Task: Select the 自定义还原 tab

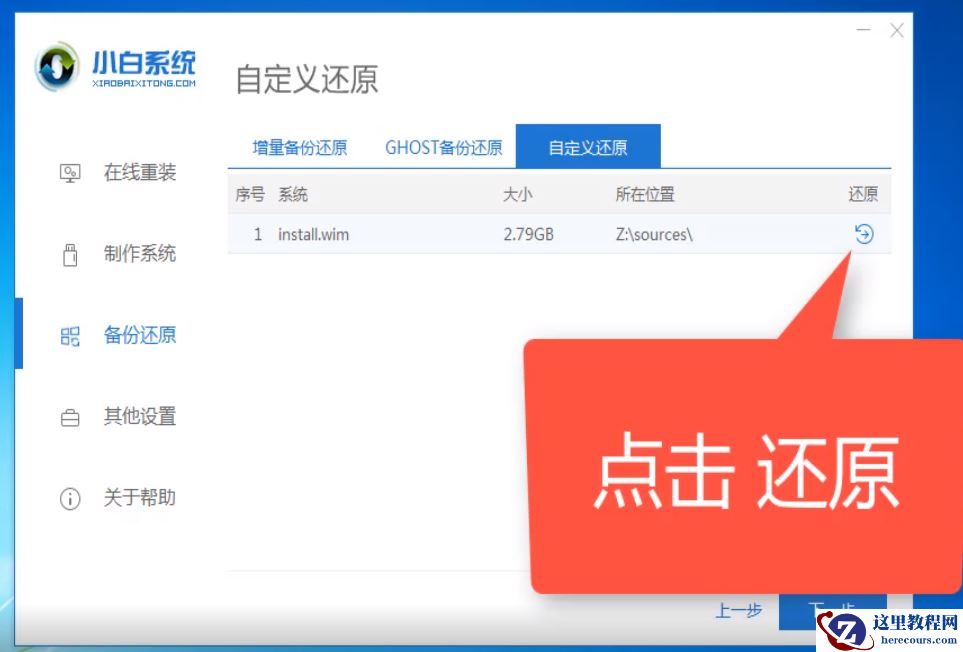Action: coord(588,146)
